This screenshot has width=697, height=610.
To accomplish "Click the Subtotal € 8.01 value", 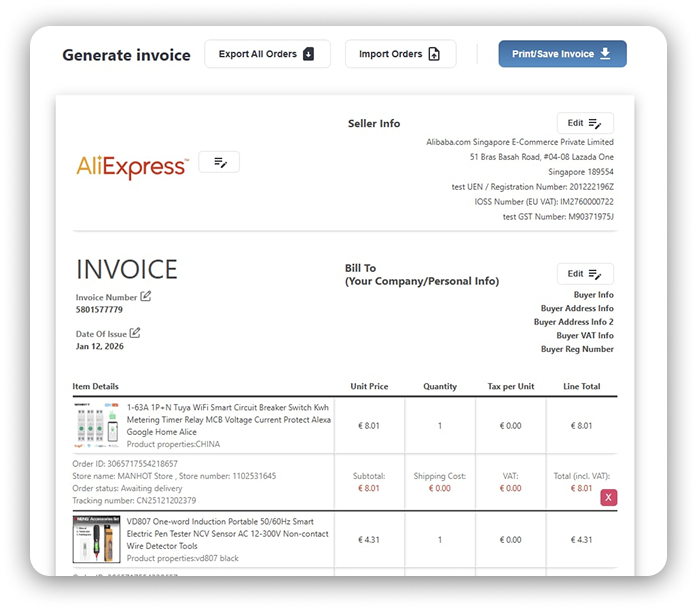I will pyautogui.click(x=369, y=488).
